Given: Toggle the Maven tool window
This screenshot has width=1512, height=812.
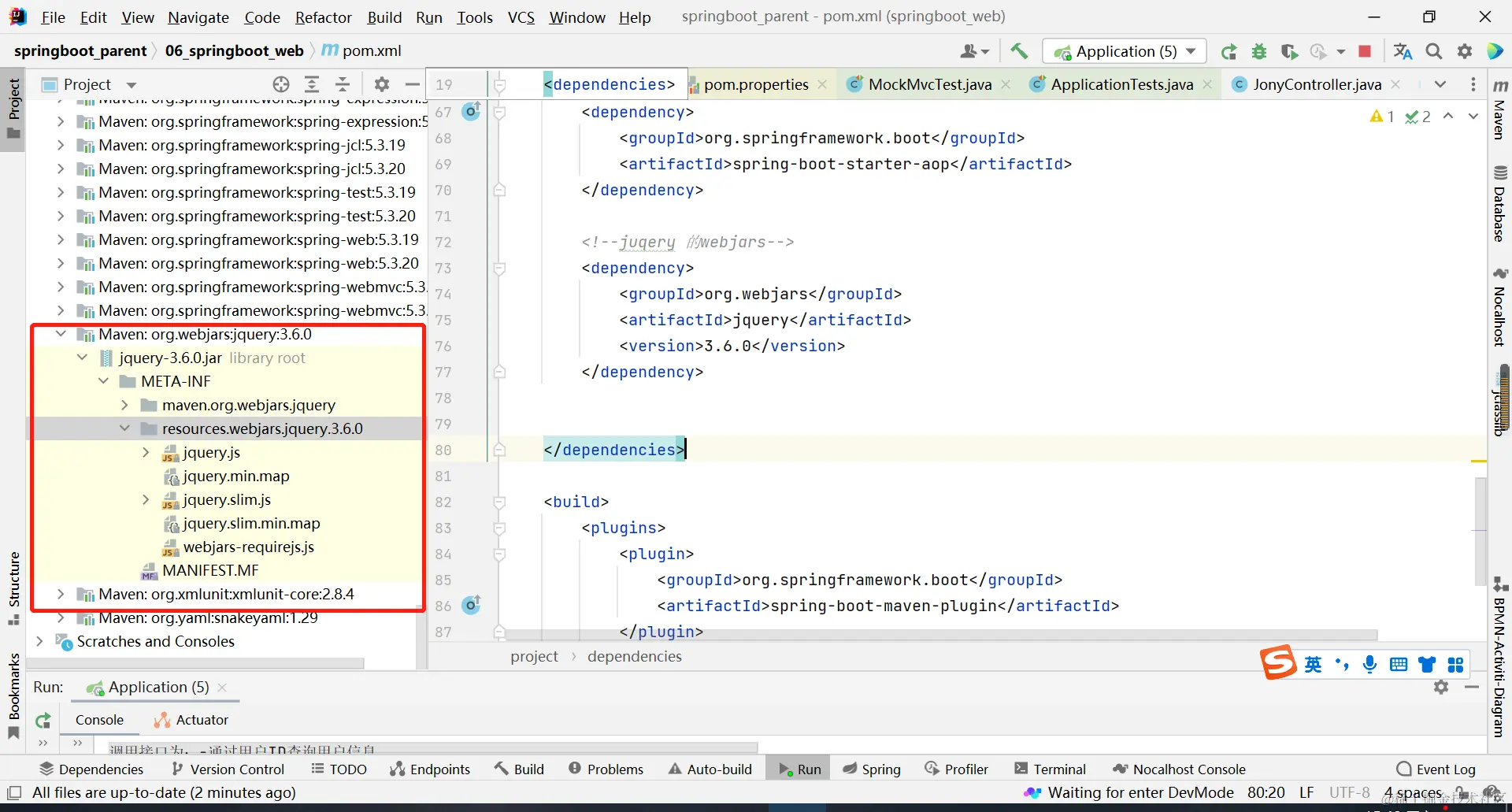Looking at the screenshot, I should 1500,109.
